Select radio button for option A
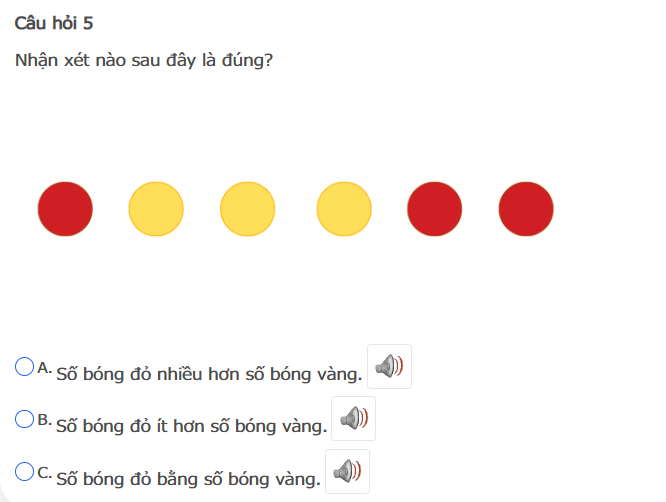The image size is (666, 502). 26,366
